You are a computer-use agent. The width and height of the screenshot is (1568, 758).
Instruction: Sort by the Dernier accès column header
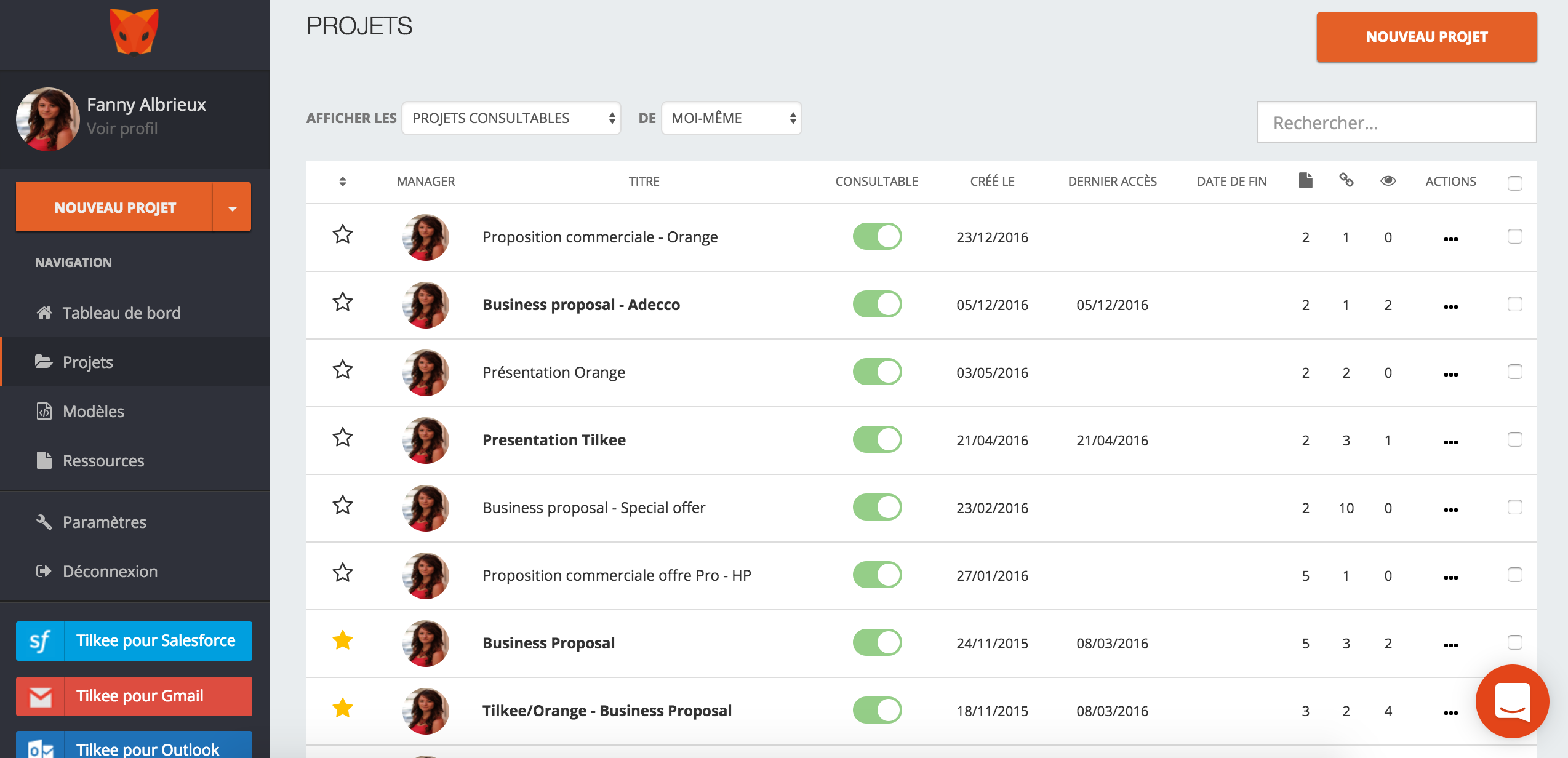pyautogui.click(x=1112, y=182)
